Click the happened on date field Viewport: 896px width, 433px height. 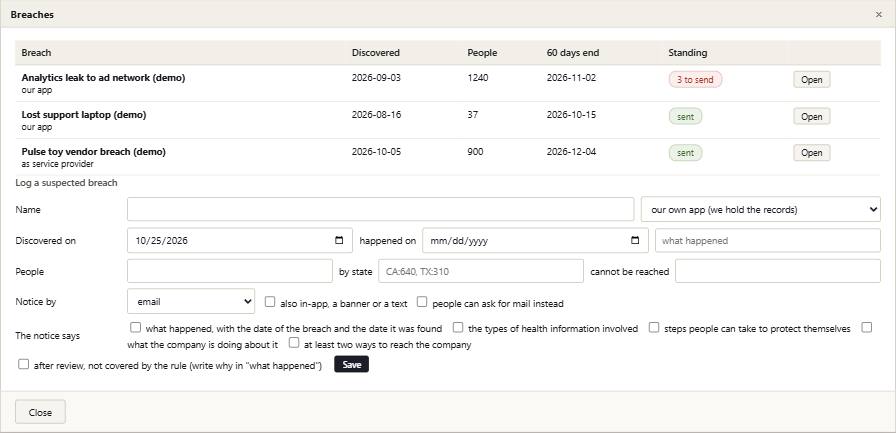click(535, 240)
